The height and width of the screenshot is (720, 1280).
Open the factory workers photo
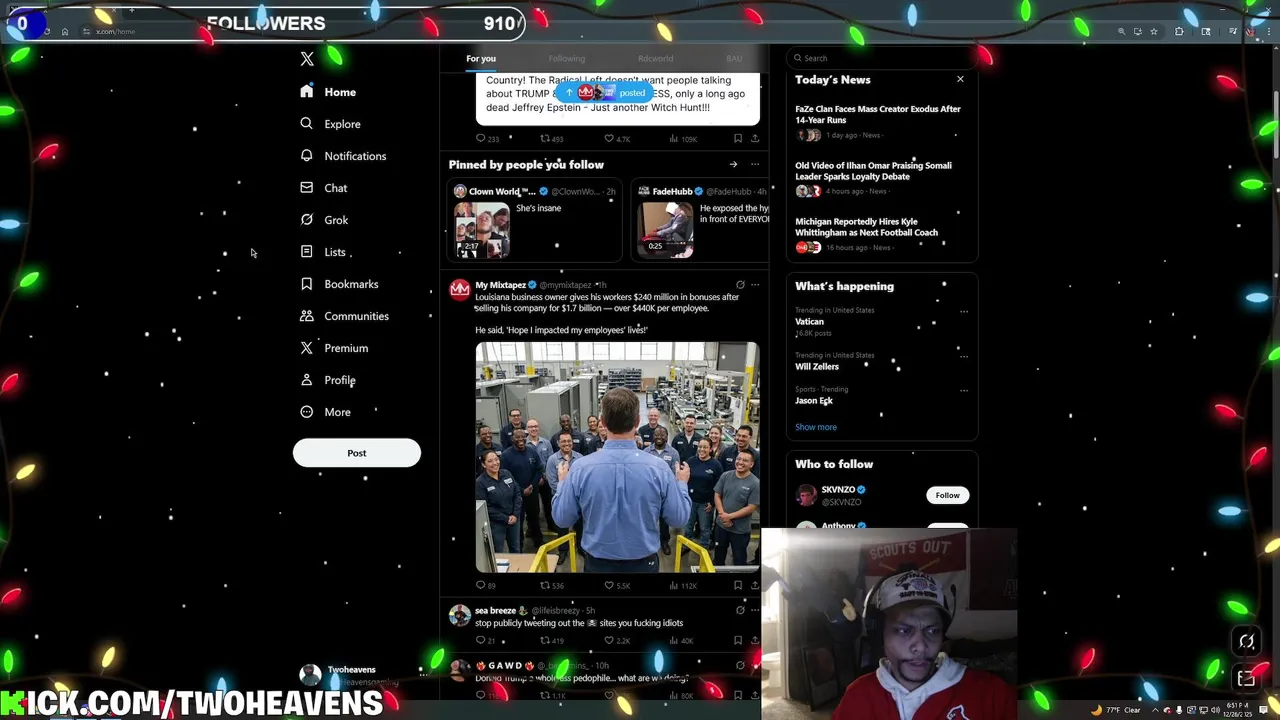click(617, 457)
